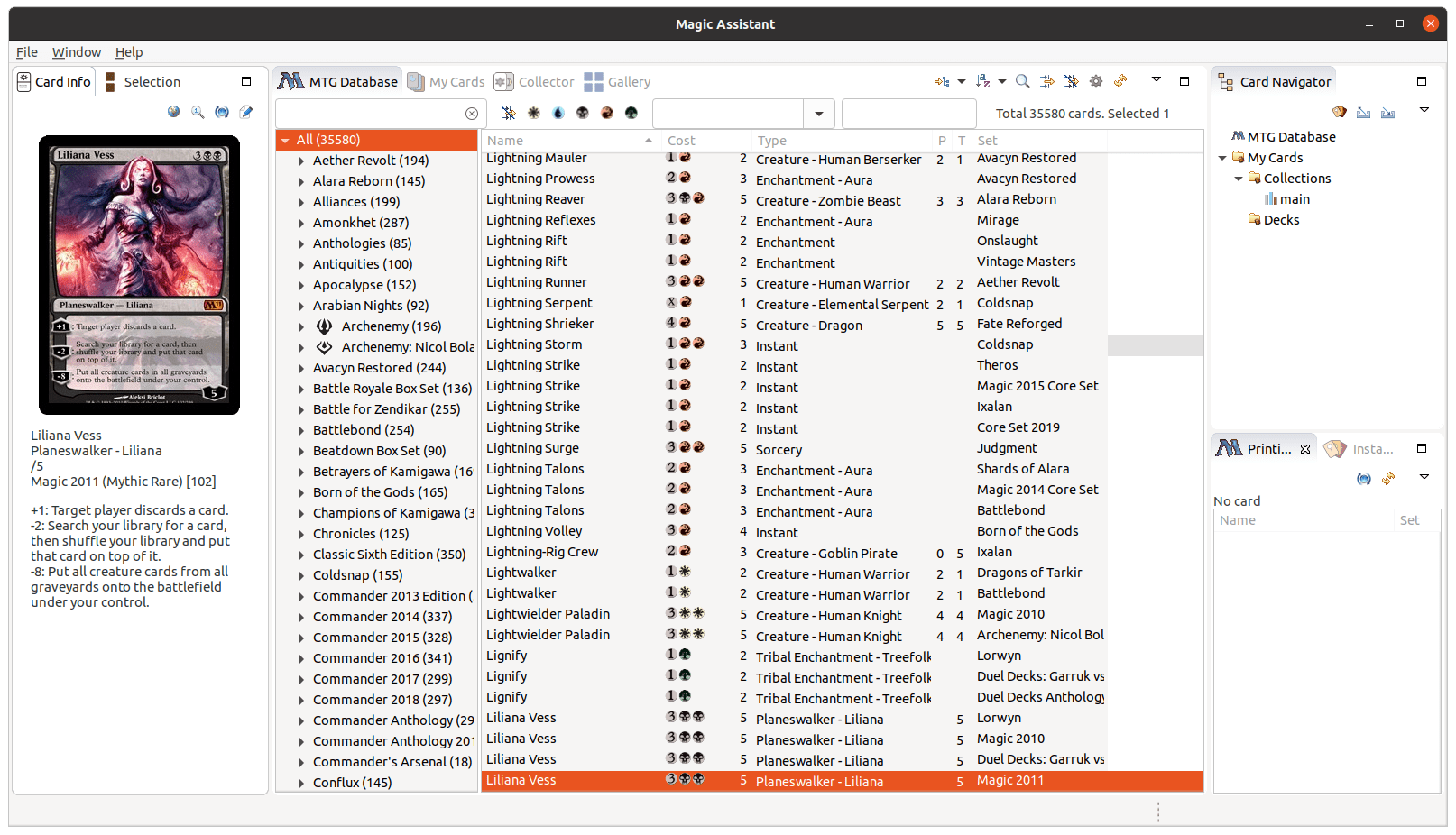The height and width of the screenshot is (835, 1456).
Task: Open preferences with the gear icon
Action: point(1096,81)
